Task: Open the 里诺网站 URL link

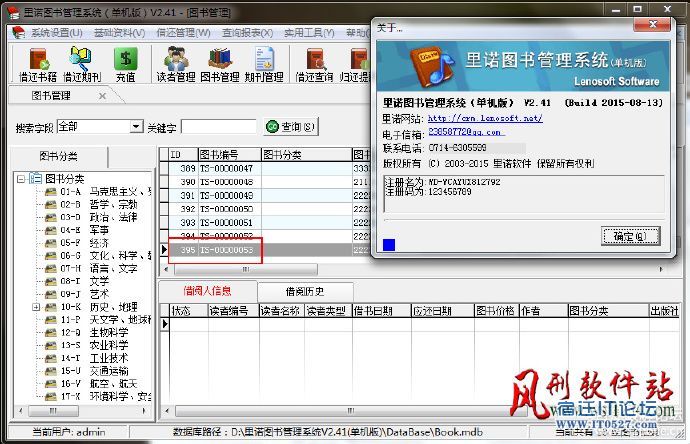Action: point(485,118)
